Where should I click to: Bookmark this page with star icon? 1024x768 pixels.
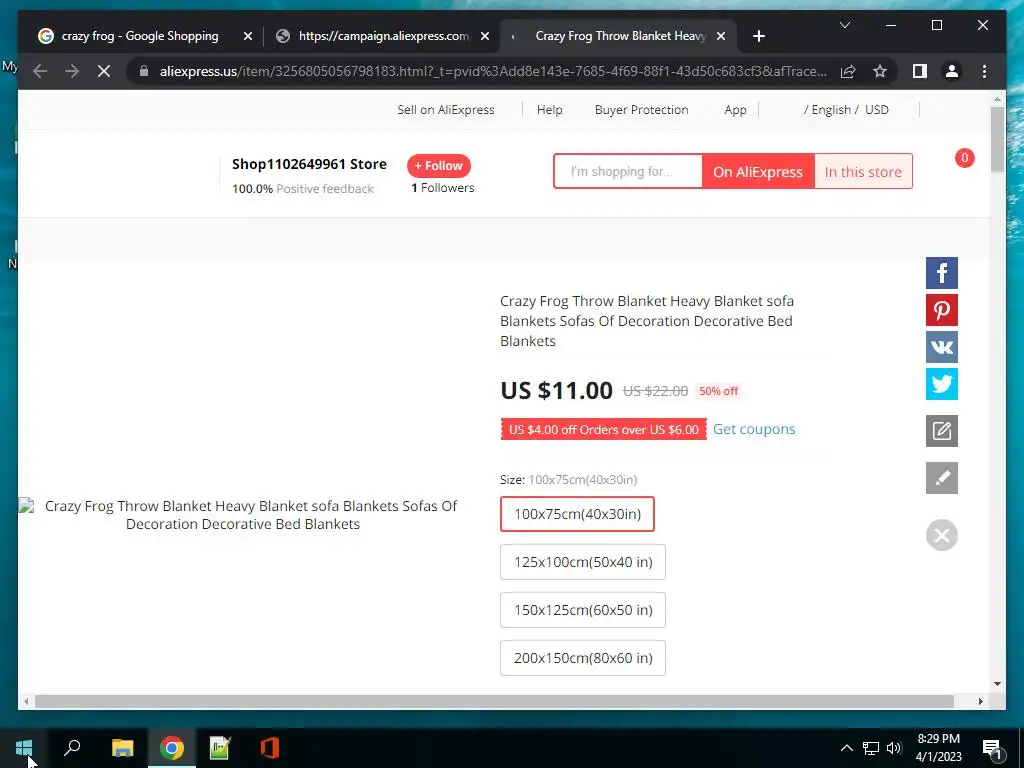880,71
